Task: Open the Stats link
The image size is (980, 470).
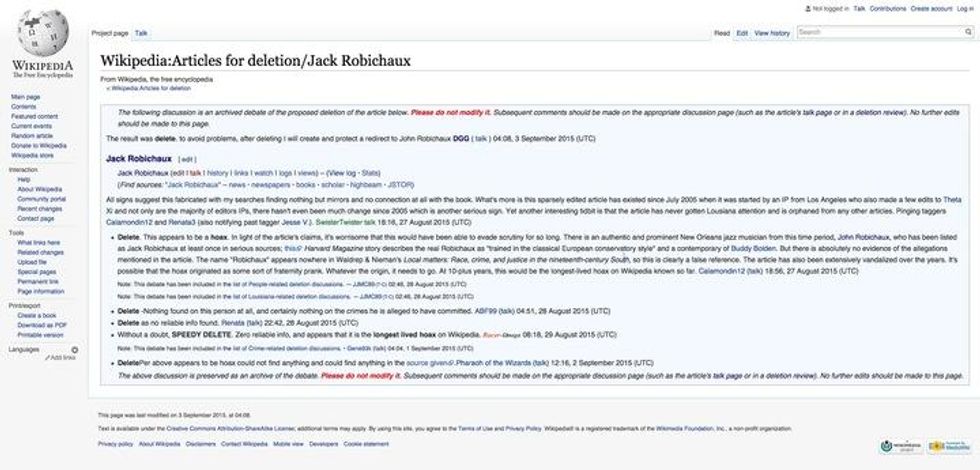Action: coord(370,172)
